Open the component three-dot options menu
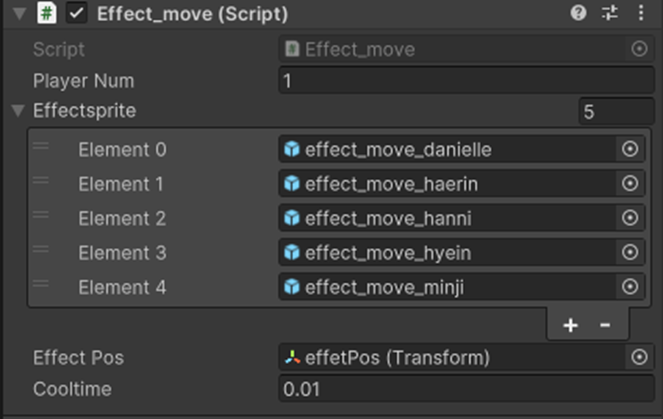 (641, 13)
